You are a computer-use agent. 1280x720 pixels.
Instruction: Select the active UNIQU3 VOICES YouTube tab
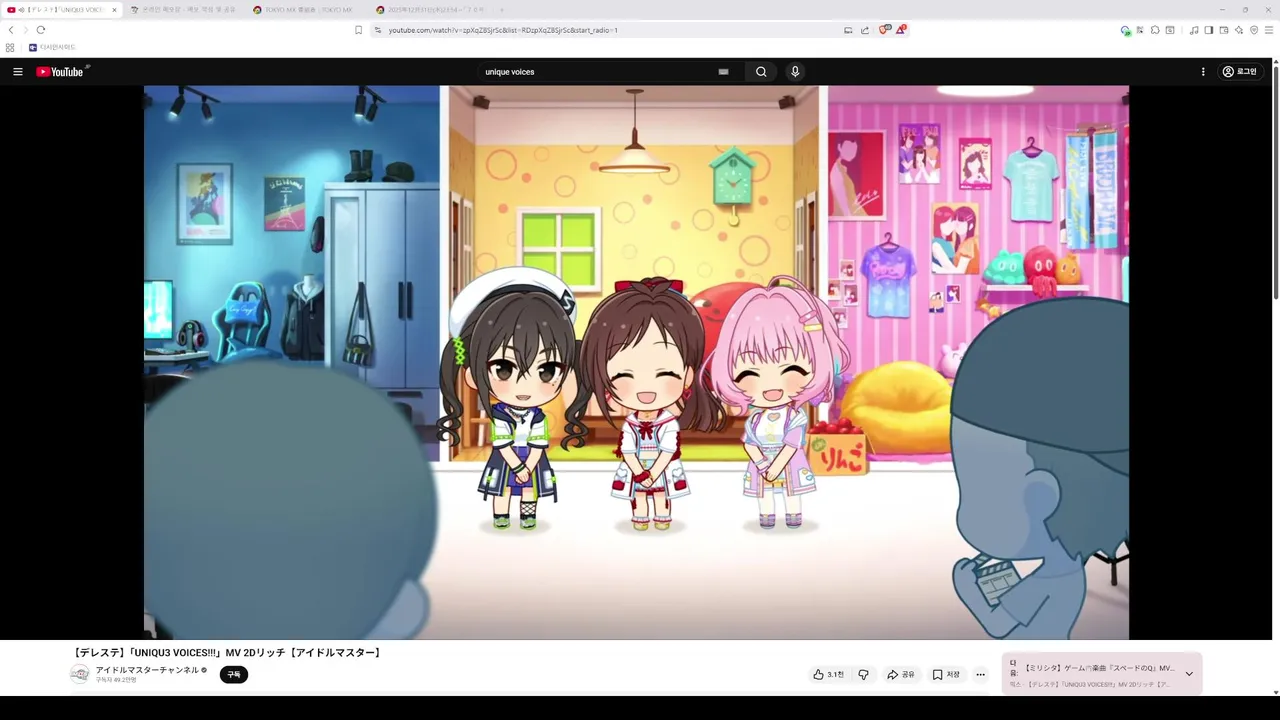(x=60, y=10)
